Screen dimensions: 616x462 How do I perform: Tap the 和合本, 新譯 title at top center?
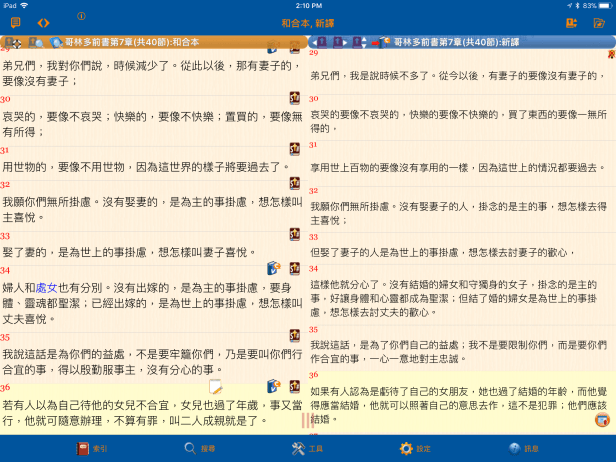coord(307,23)
